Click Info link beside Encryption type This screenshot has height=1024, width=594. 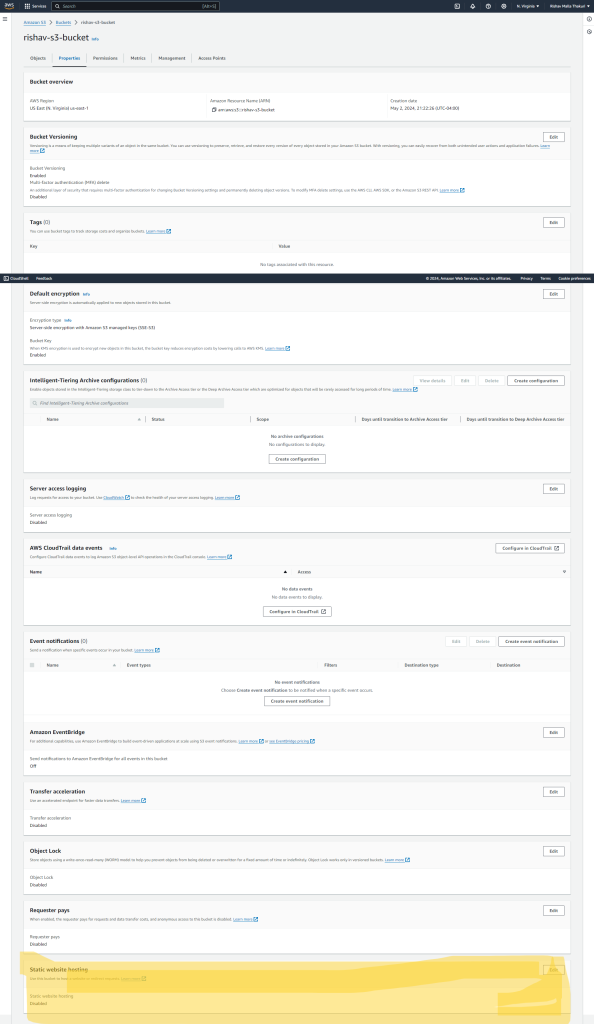(x=68, y=321)
